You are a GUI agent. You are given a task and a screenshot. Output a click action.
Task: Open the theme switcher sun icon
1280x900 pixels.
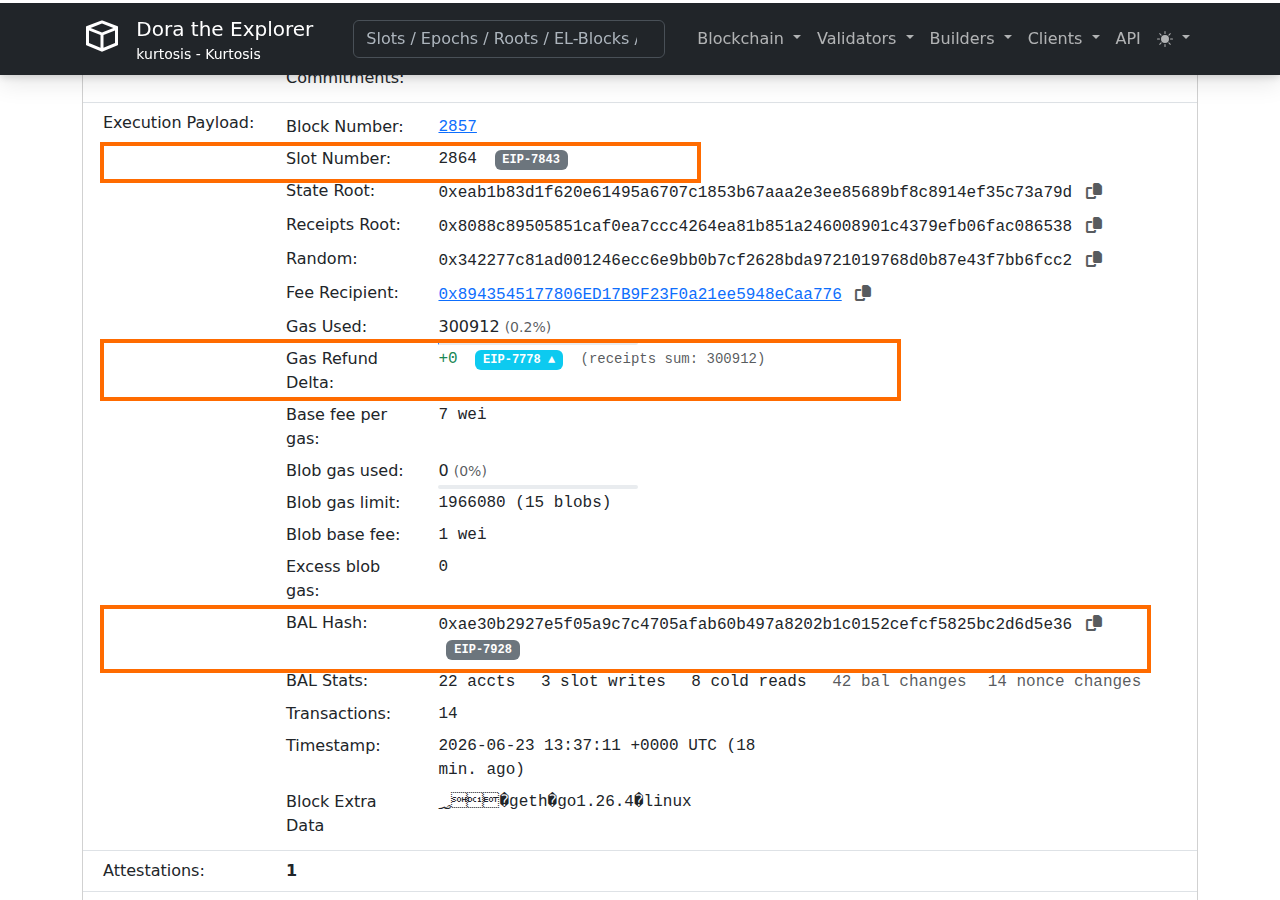(x=1173, y=38)
